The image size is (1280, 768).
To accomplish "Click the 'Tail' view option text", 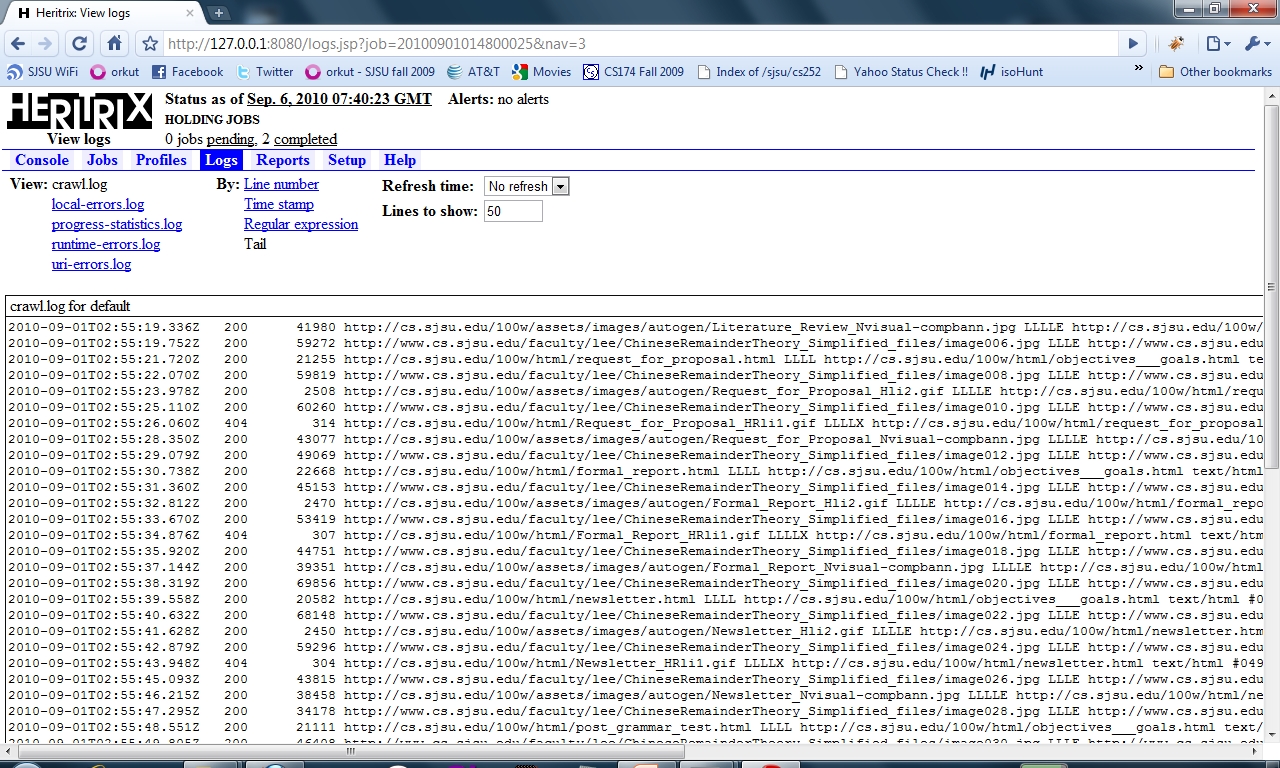I will click(255, 244).
